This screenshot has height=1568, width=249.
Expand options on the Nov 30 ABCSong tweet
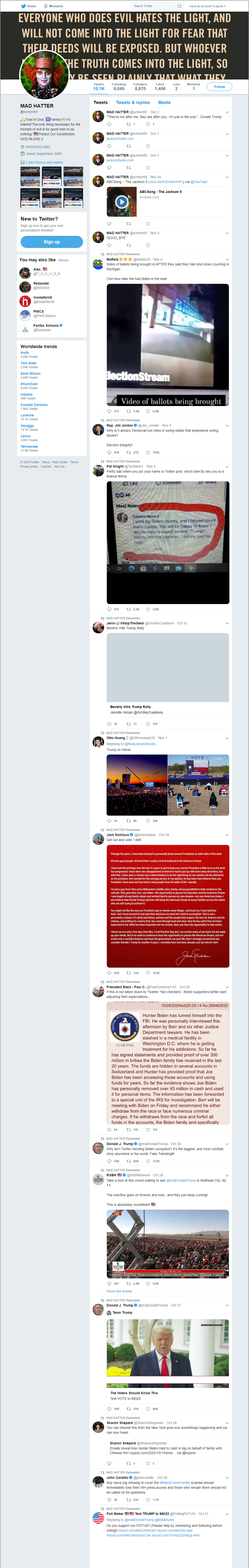[x=227, y=177]
